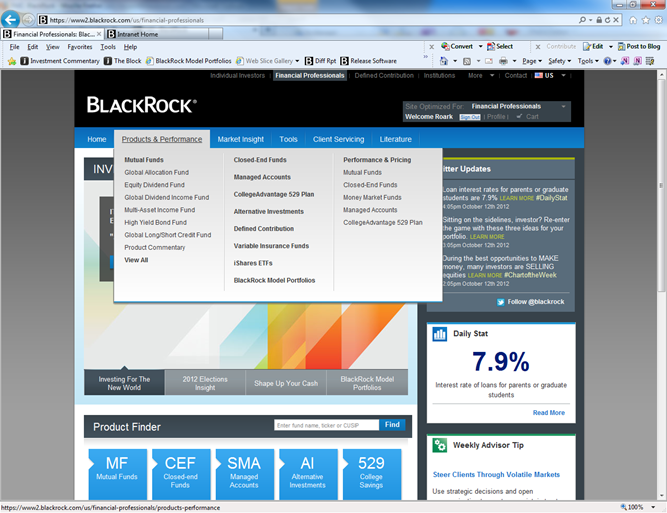Click the Select toolbar button
Image resolution: width=667 pixels, height=513 pixels.
click(x=500, y=46)
